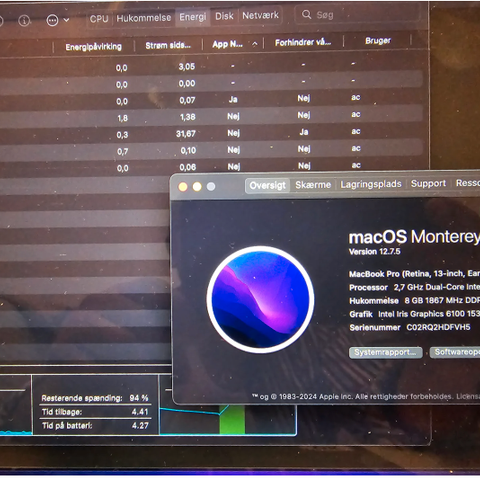Open the Lagringsplads tab
Screen dimensions: 480x480
click(x=371, y=184)
